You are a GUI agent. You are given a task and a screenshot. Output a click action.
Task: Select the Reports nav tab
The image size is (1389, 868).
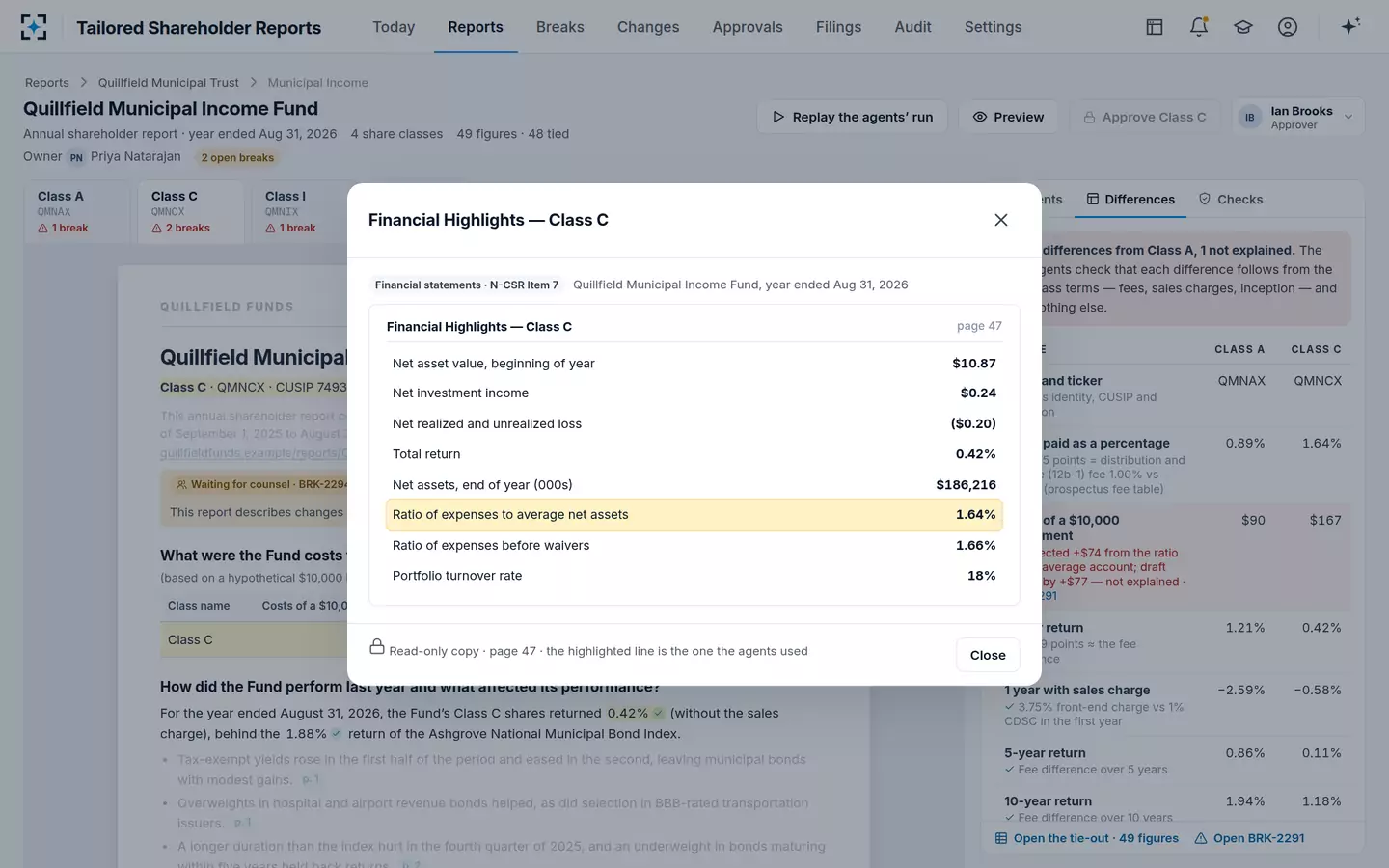476,27
